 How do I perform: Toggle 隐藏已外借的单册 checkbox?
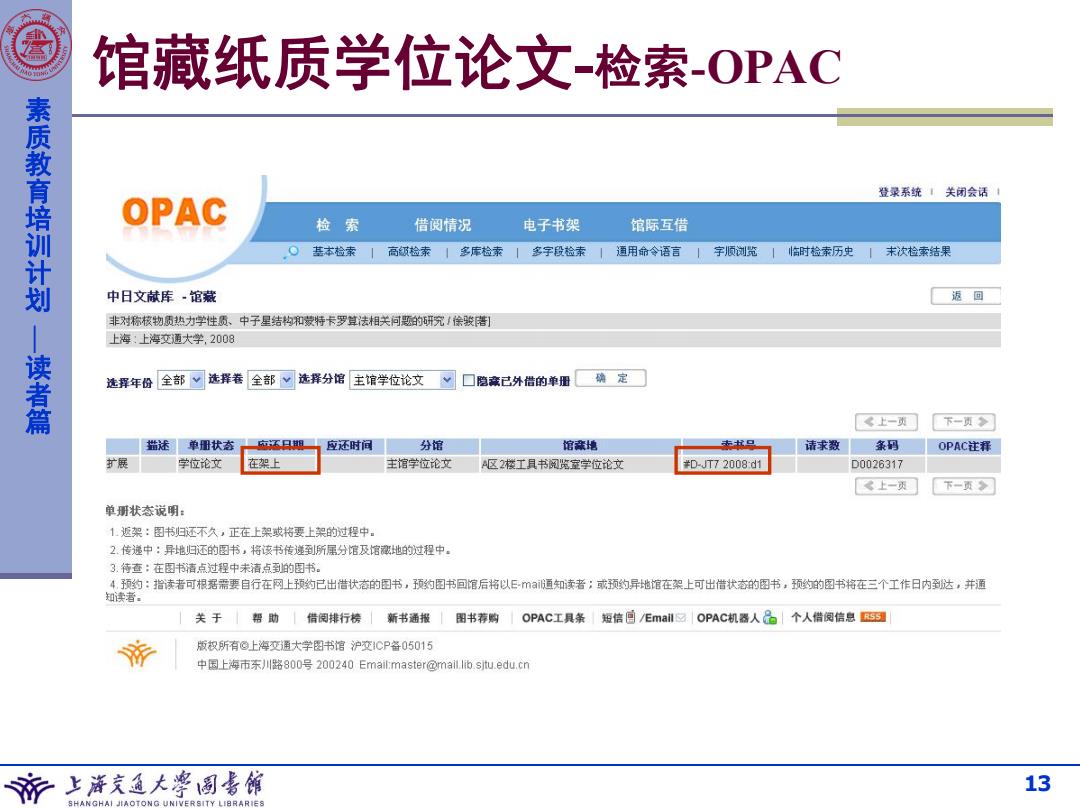point(469,380)
